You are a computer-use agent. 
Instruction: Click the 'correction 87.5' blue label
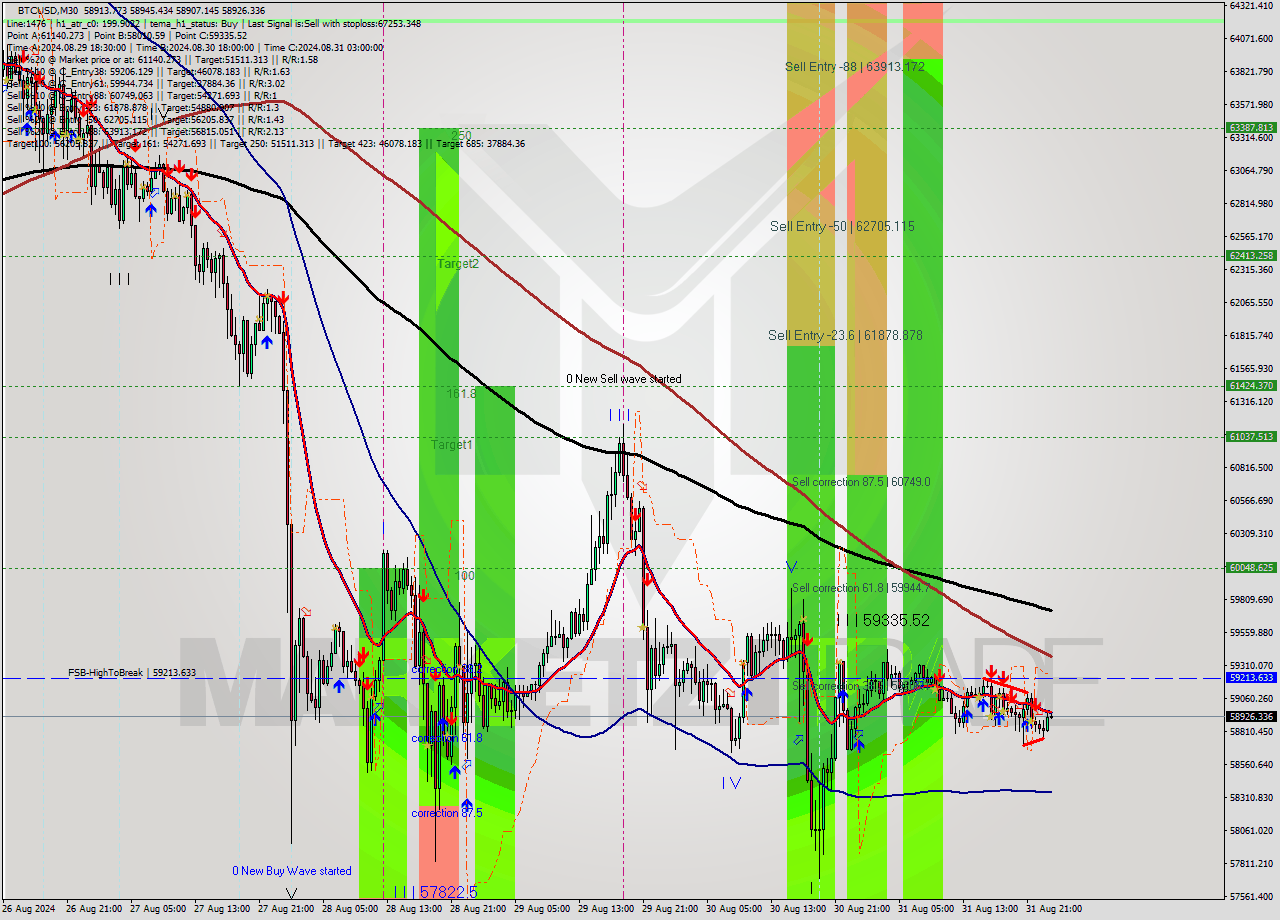coord(447,813)
